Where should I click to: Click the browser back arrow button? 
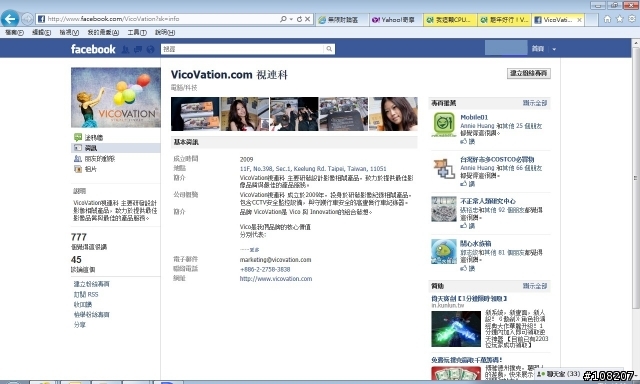click(x=10, y=18)
